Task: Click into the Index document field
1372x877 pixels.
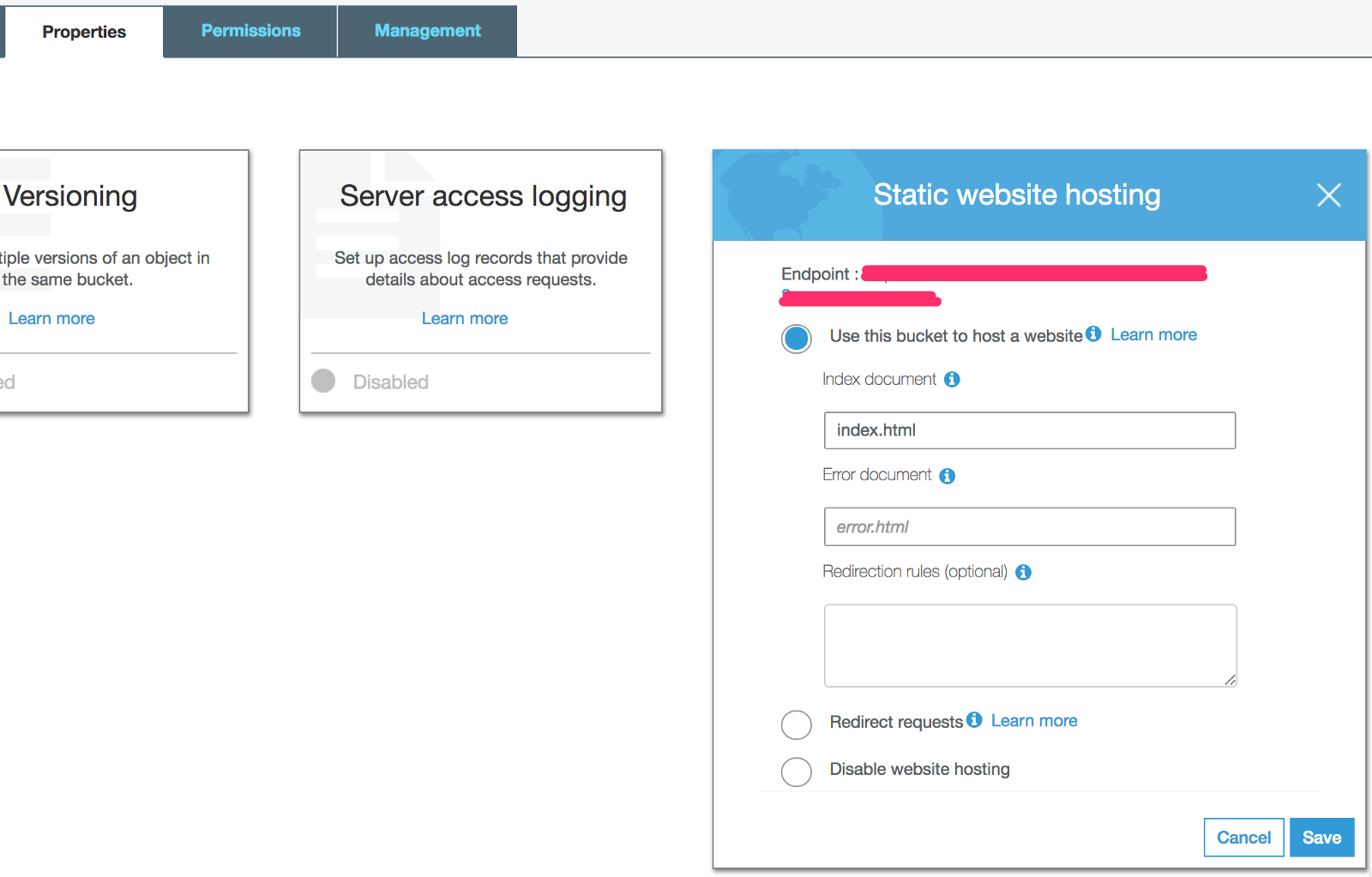Action: click(1029, 430)
